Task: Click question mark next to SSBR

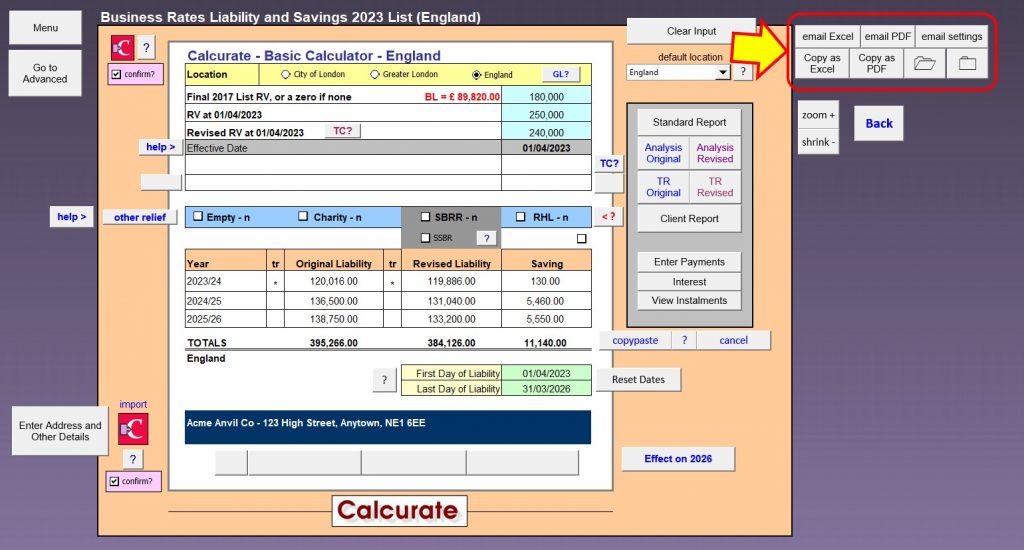Action: (485, 238)
